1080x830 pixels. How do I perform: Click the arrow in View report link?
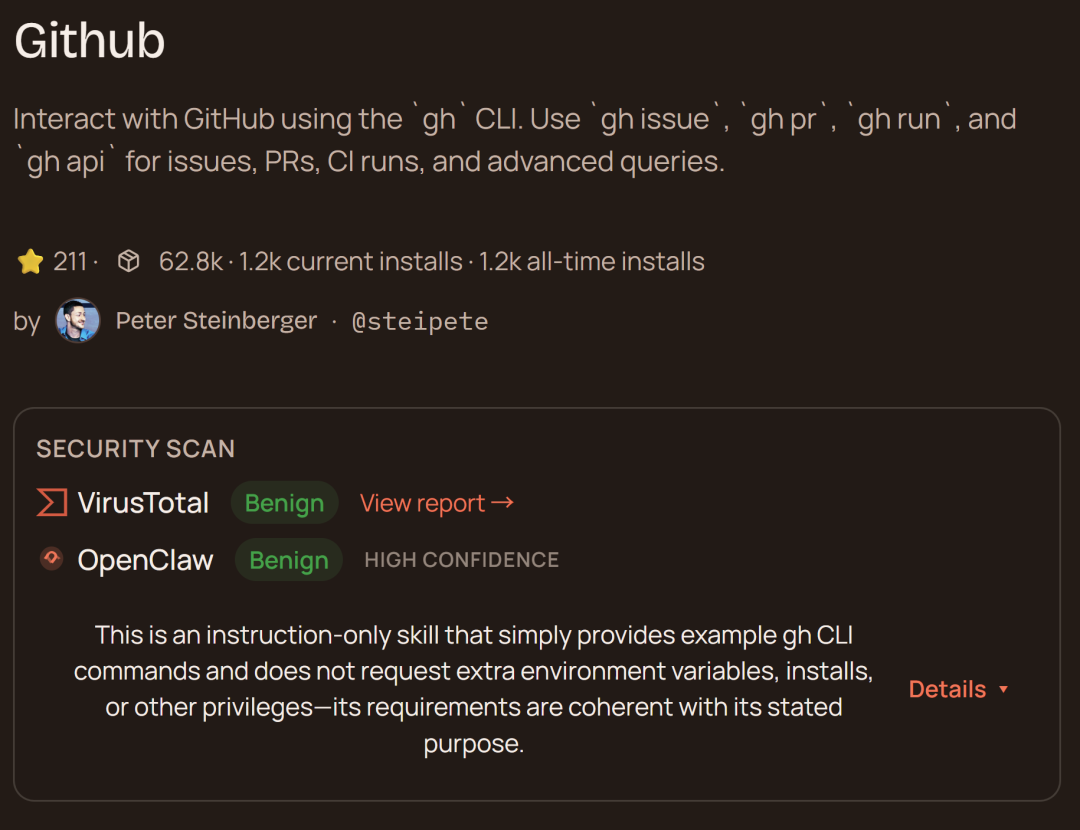[503, 502]
